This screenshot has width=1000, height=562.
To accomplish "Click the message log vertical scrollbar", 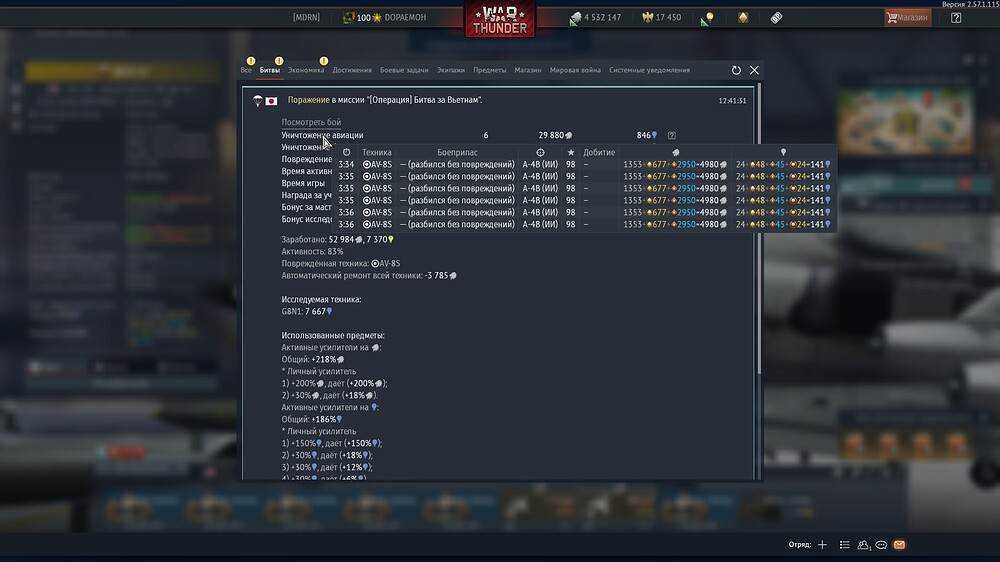I will [x=758, y=230].
